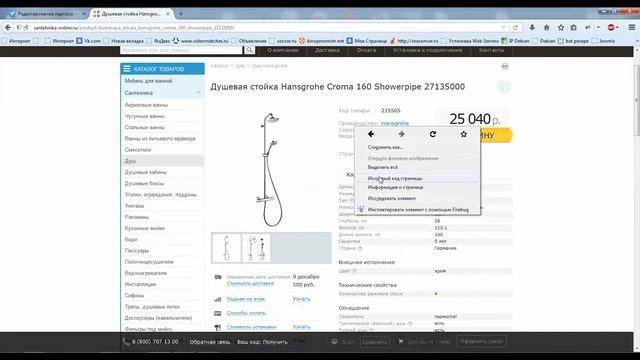Click the red Adblock icon in the toolbar
Screen dimensions: 640x360
click(611, 27)
